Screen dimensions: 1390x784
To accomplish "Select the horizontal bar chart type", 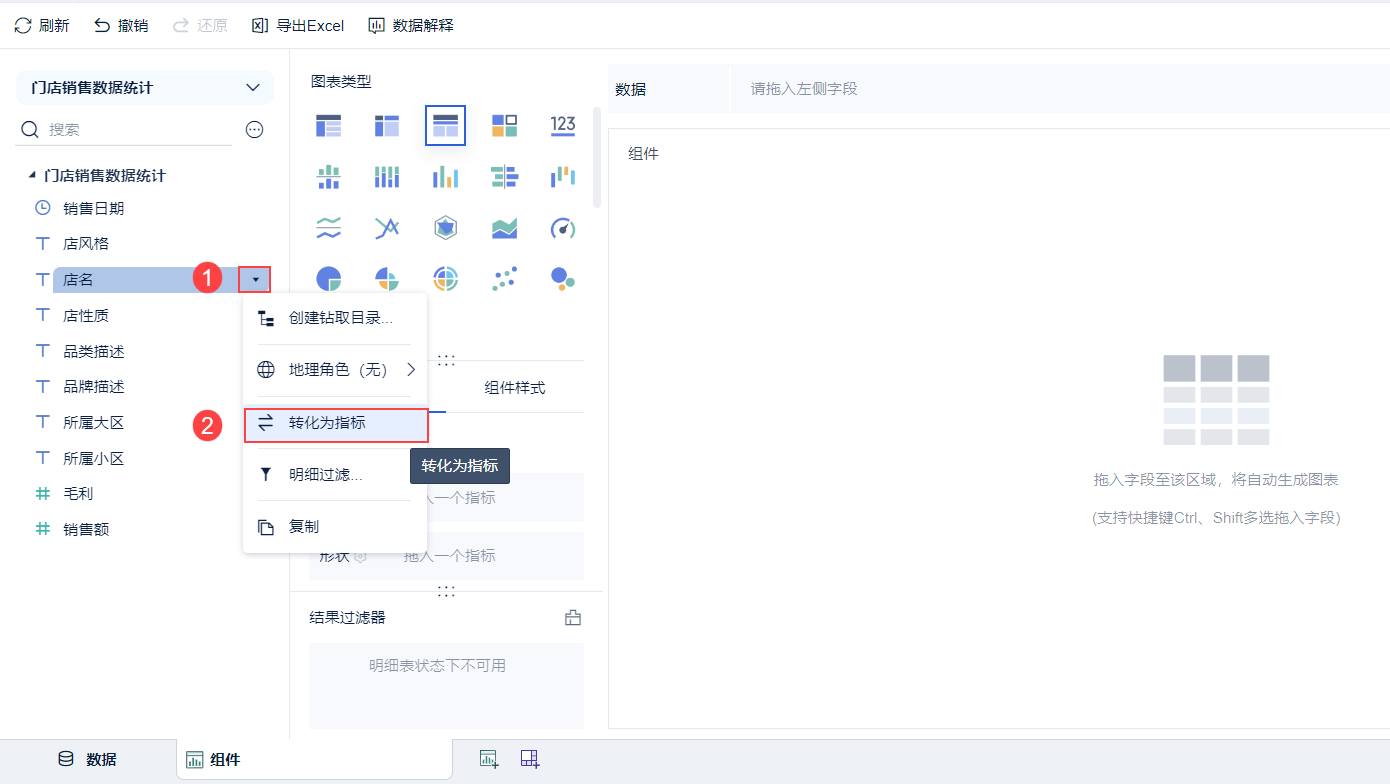I will click(x=503, y=176).
